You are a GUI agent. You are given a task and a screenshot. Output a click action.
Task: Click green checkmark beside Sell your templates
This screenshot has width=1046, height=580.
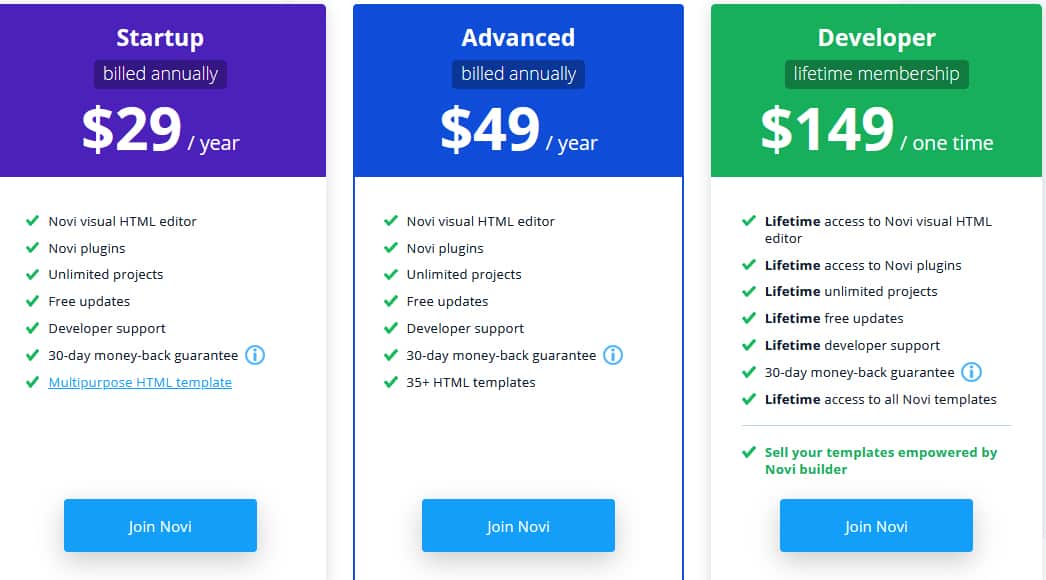[x=748, y=452]
